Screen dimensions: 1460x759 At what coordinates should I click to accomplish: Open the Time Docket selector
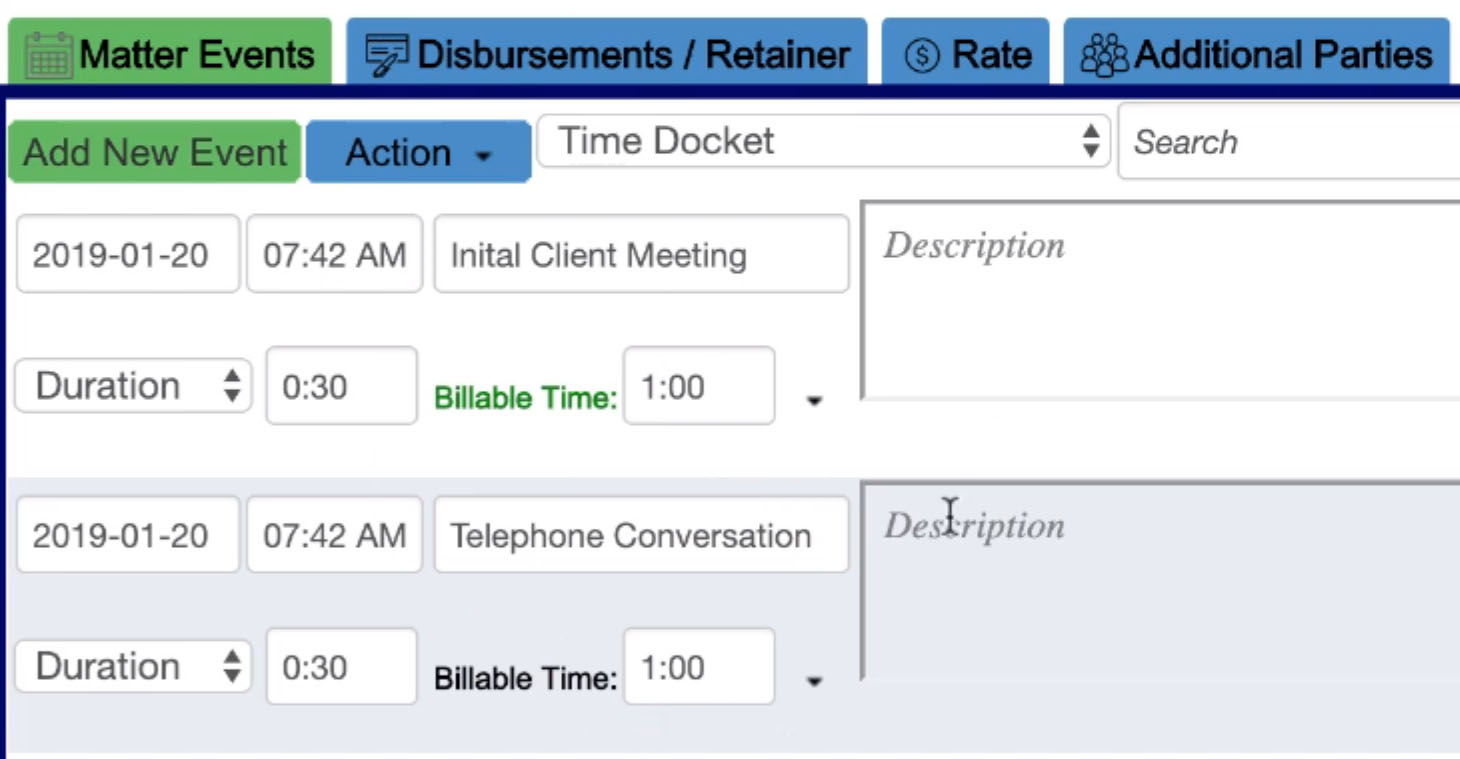tap(823, 141)
